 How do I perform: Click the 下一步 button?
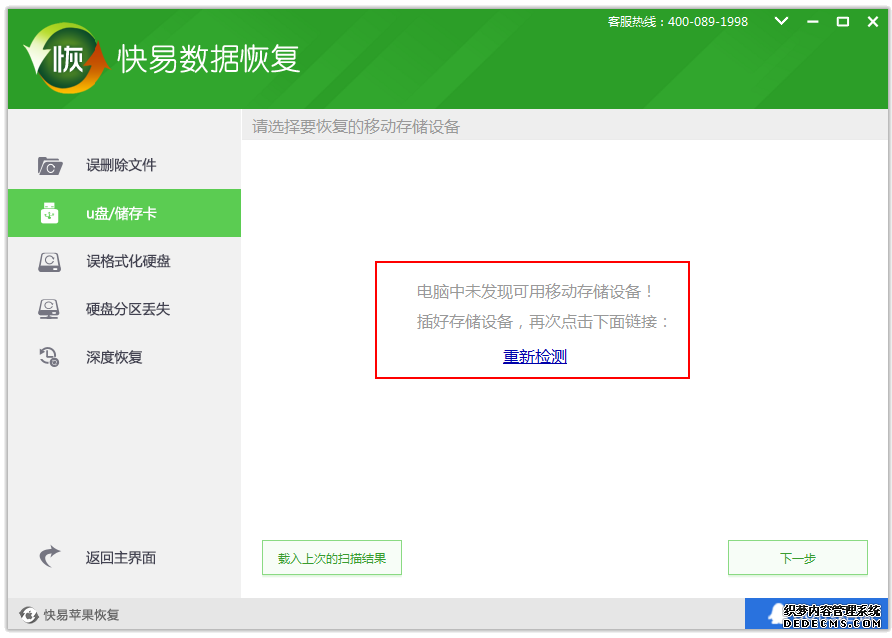[797, 558]
